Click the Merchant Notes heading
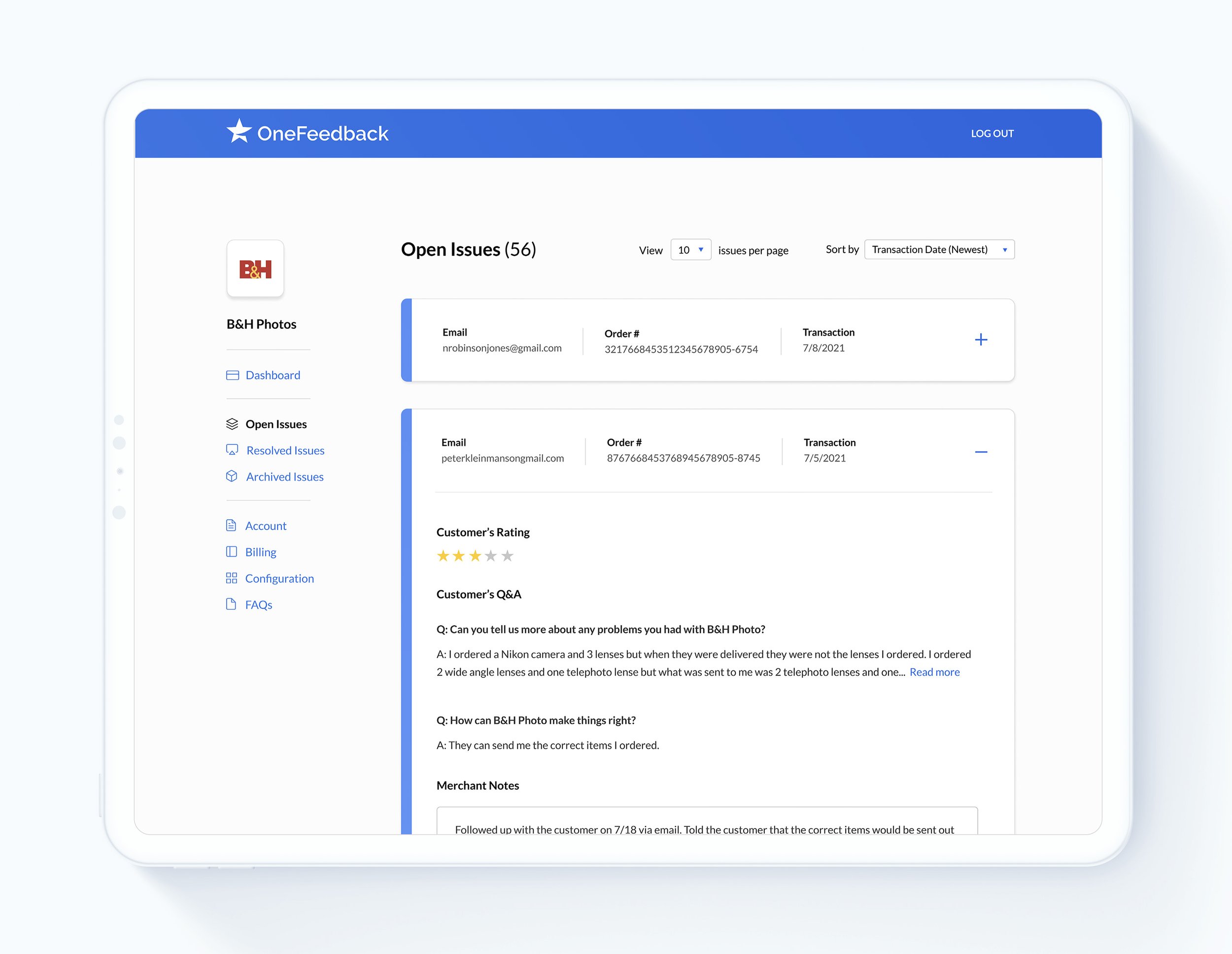 [x=478, y=786]
